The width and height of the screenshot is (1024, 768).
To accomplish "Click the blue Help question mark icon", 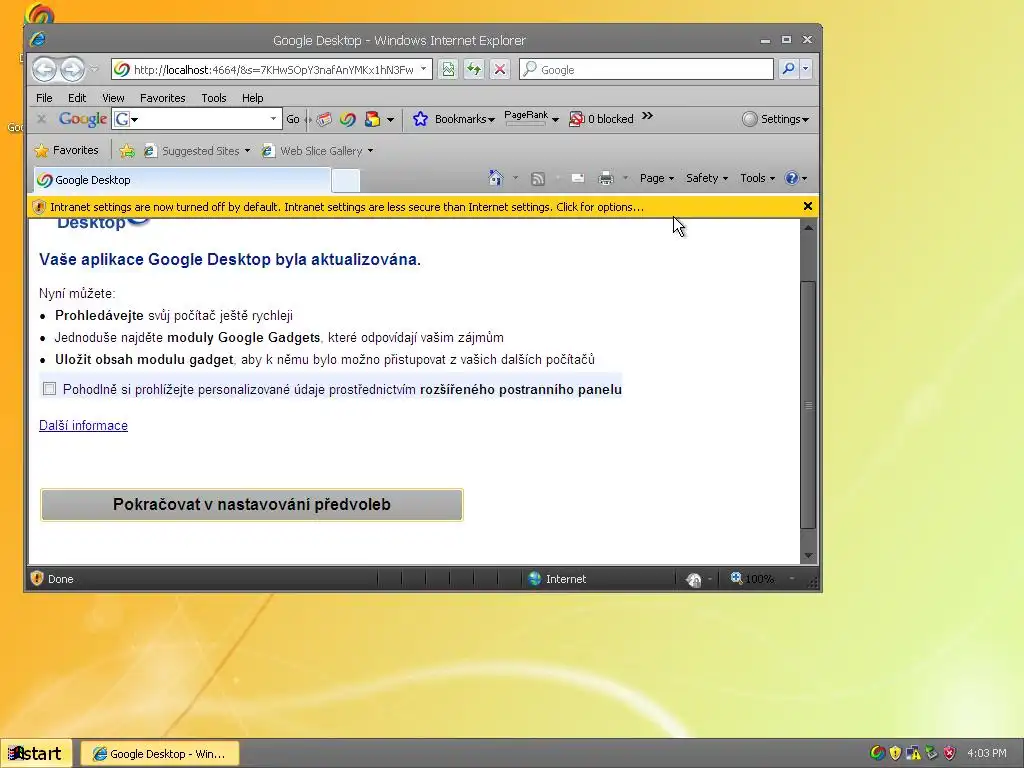I will 792,178.
